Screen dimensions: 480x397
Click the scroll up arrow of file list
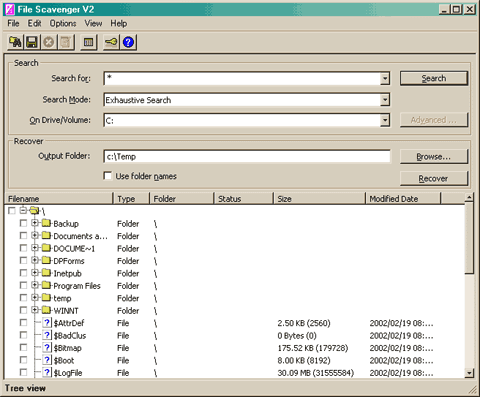[x=469, y=197]
